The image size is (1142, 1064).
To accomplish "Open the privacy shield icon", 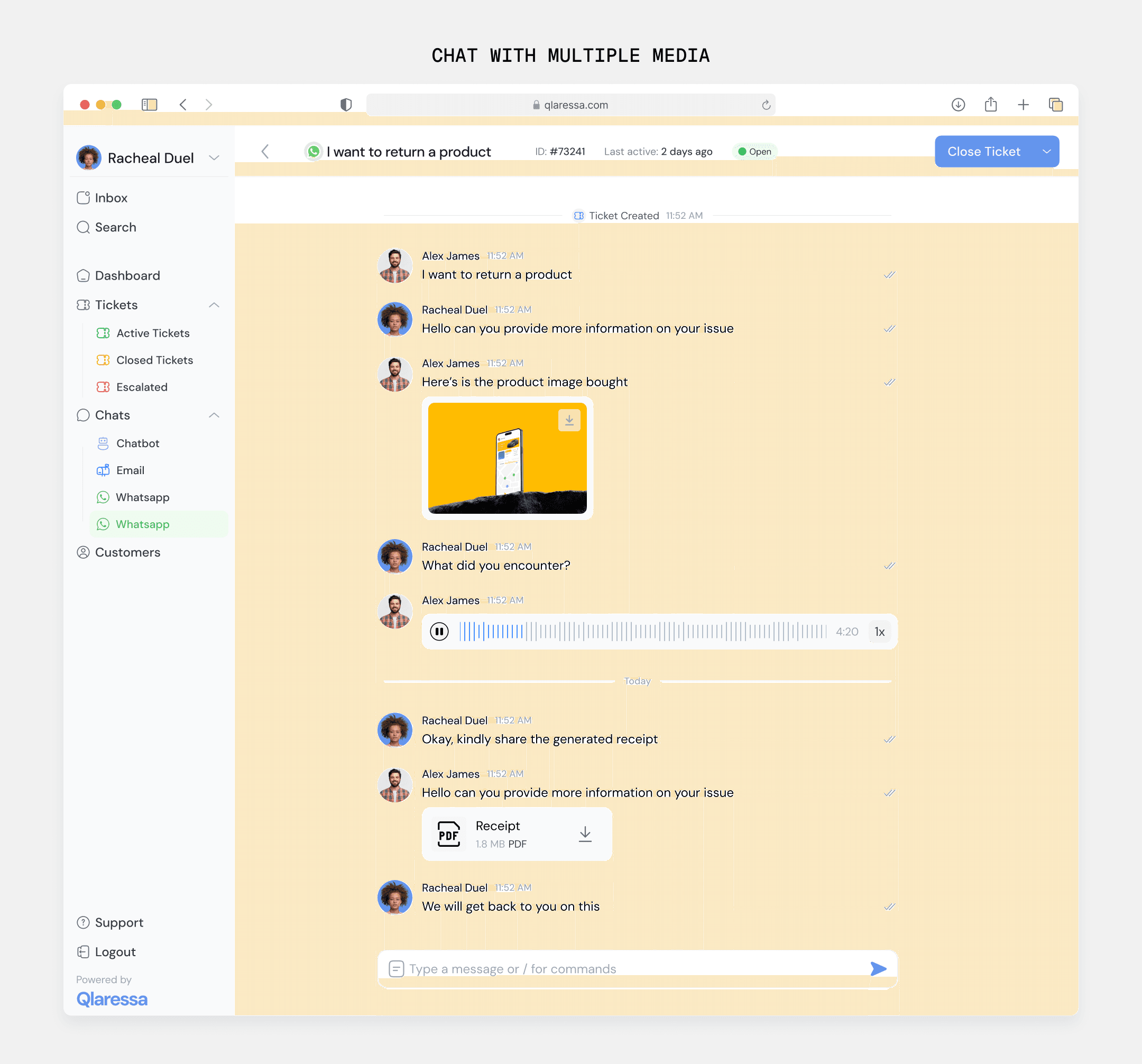I will 346,105.
